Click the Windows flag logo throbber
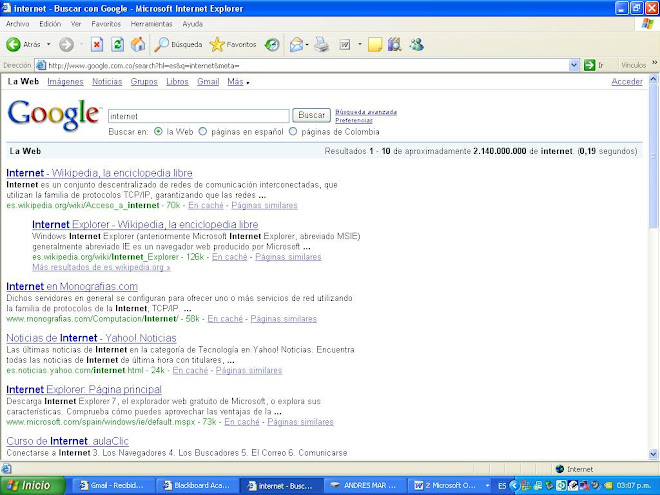660x495 pixels. [x=647, y=24]
